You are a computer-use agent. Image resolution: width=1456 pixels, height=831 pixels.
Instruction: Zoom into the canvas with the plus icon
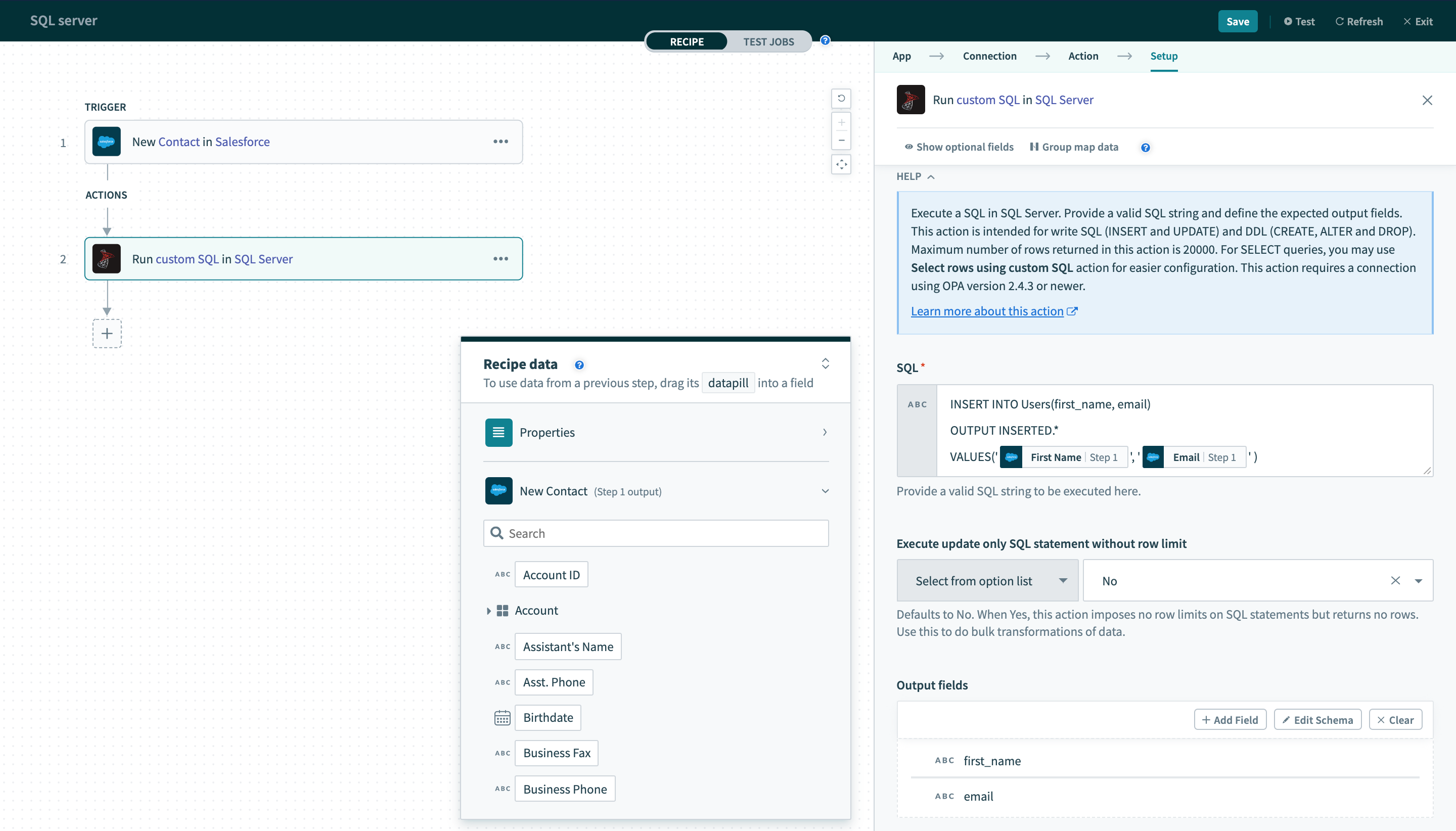[x=841, y=122]
